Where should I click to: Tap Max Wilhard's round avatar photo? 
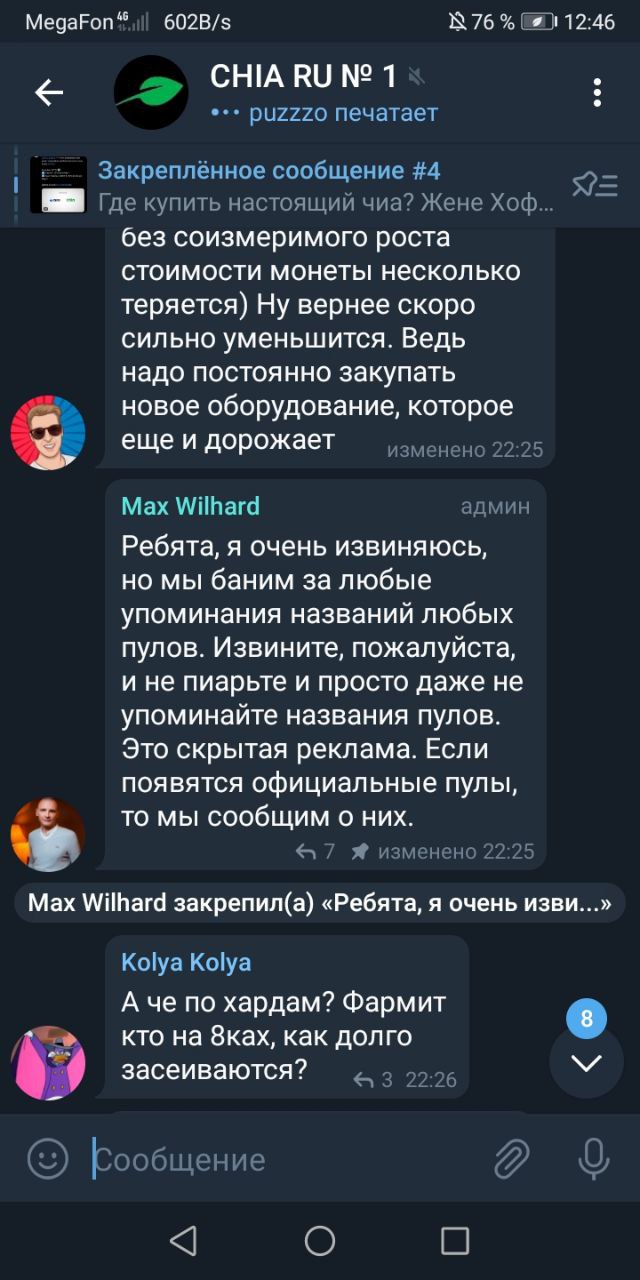click(47, 834)
